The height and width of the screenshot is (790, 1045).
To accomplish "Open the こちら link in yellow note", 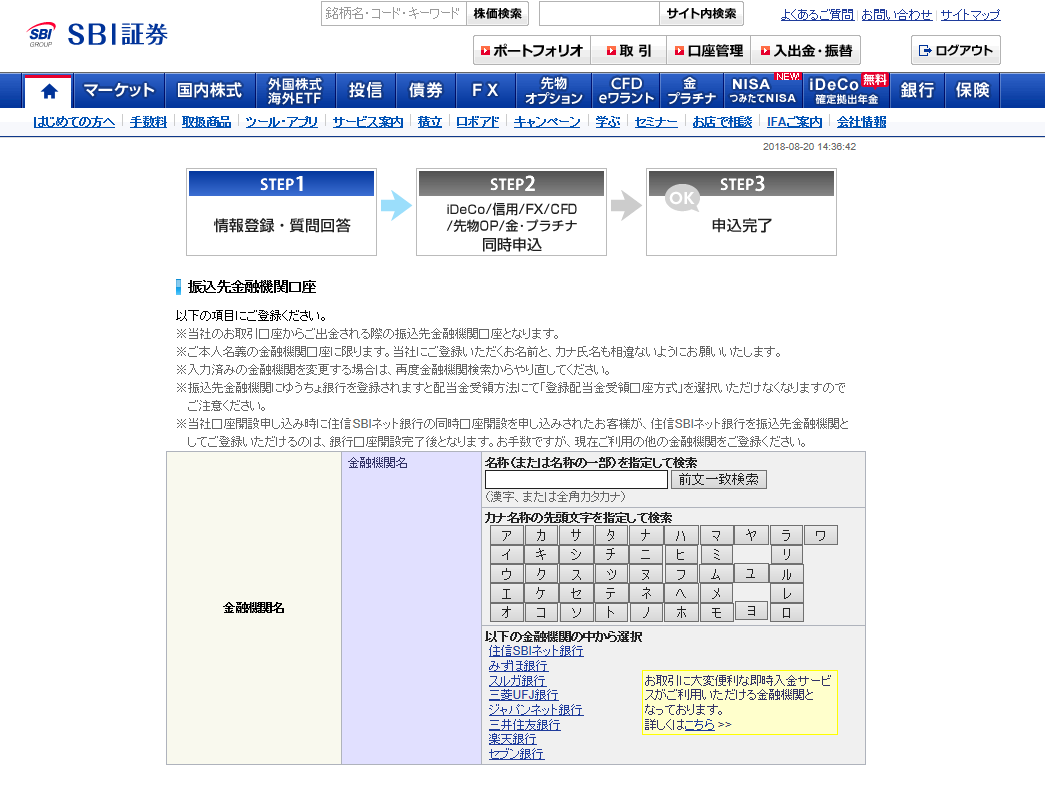I will pyautogui.click(x=700, y=725).
